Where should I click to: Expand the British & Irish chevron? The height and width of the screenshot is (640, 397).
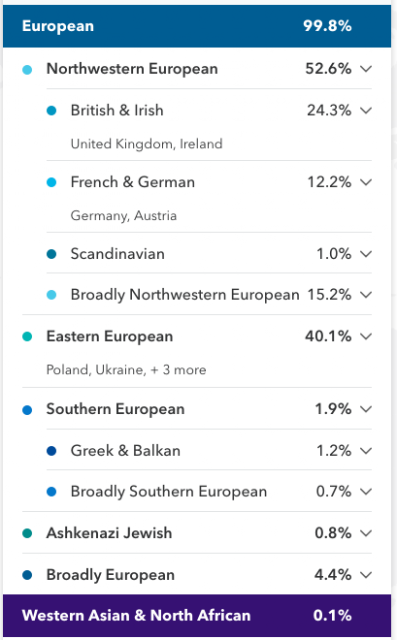pyautogui.click(x=366, y=110)
